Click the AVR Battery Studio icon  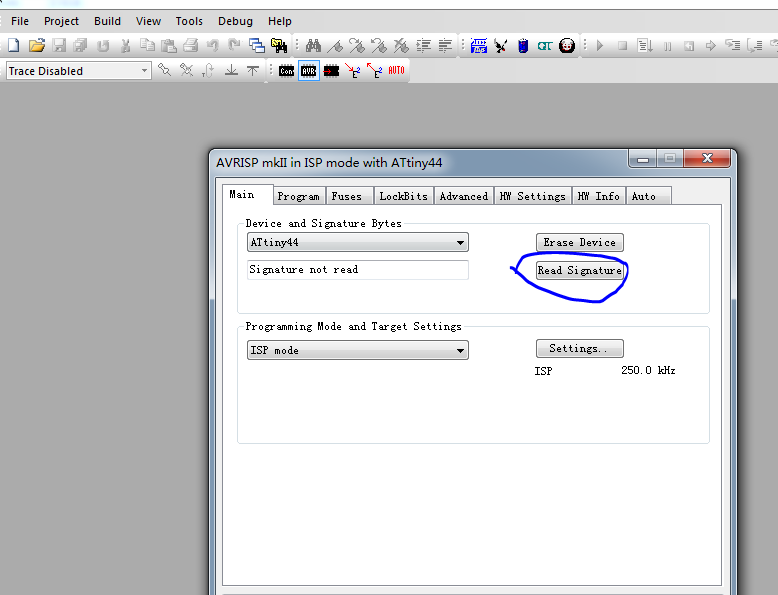pos(523,46)
